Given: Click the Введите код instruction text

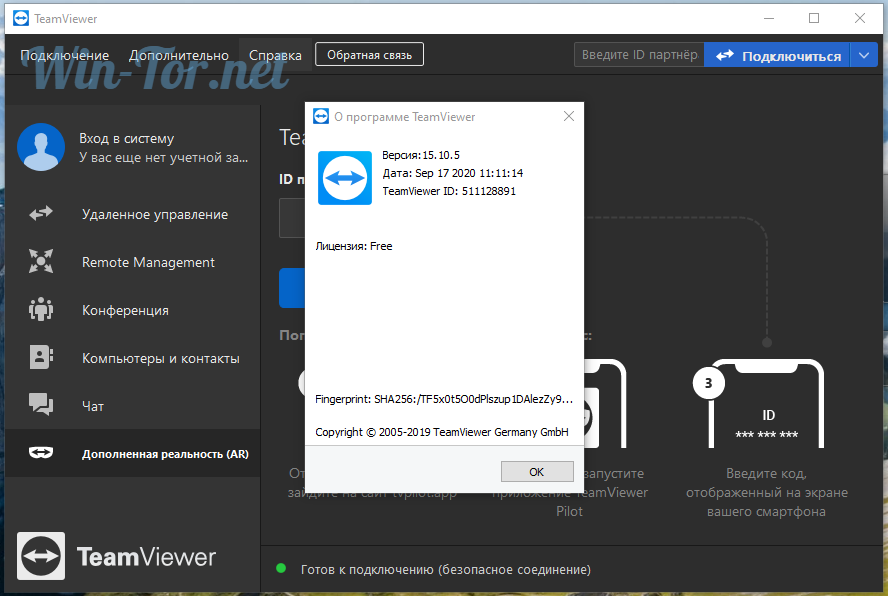Looking at the screenshot, I should pyautogui.click(x=767, y=492).
